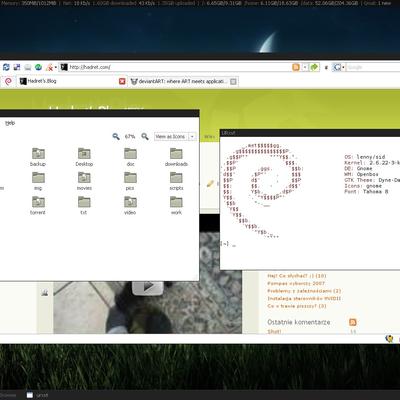
Task: Select the doc folder
Action: click(130, 157)
